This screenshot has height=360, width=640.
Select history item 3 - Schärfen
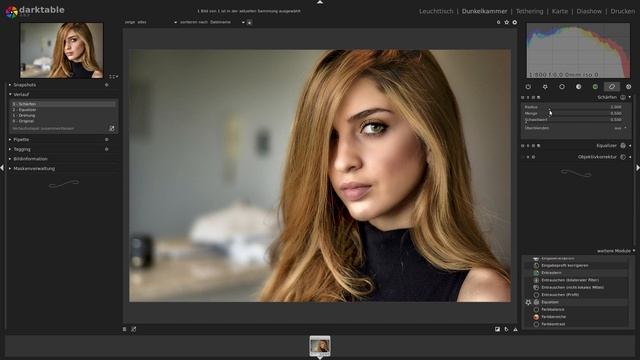(63, 104)
